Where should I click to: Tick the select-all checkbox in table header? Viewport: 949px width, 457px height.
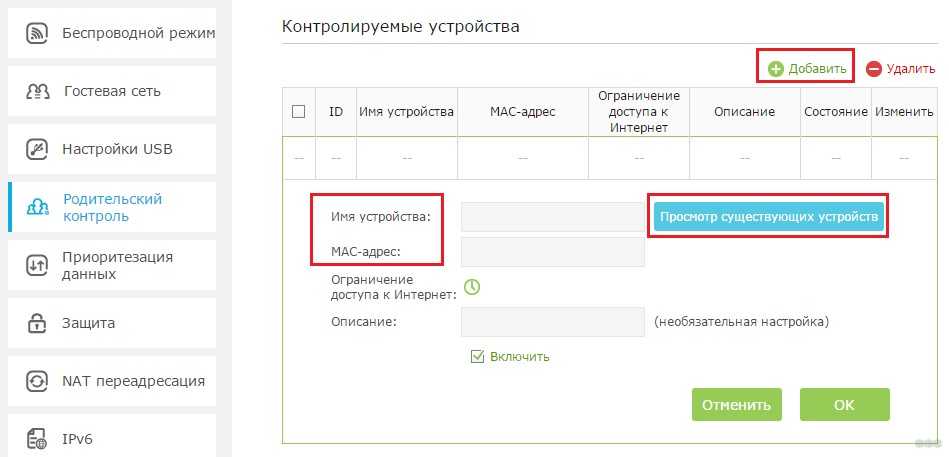click(298, 112)
